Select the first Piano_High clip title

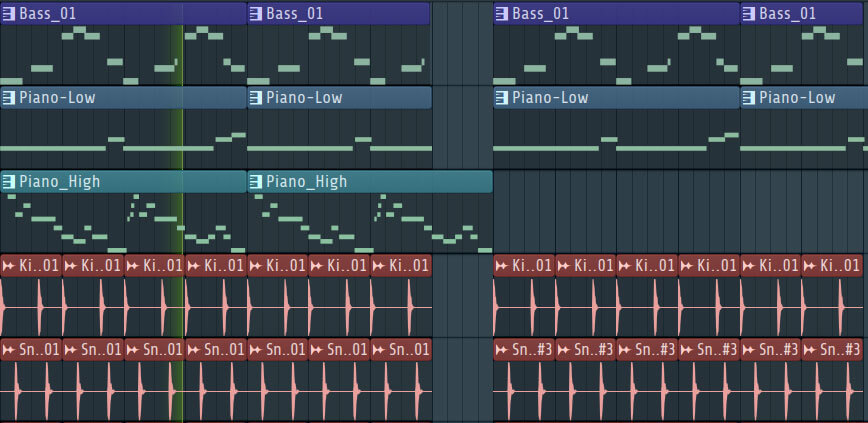60,182
